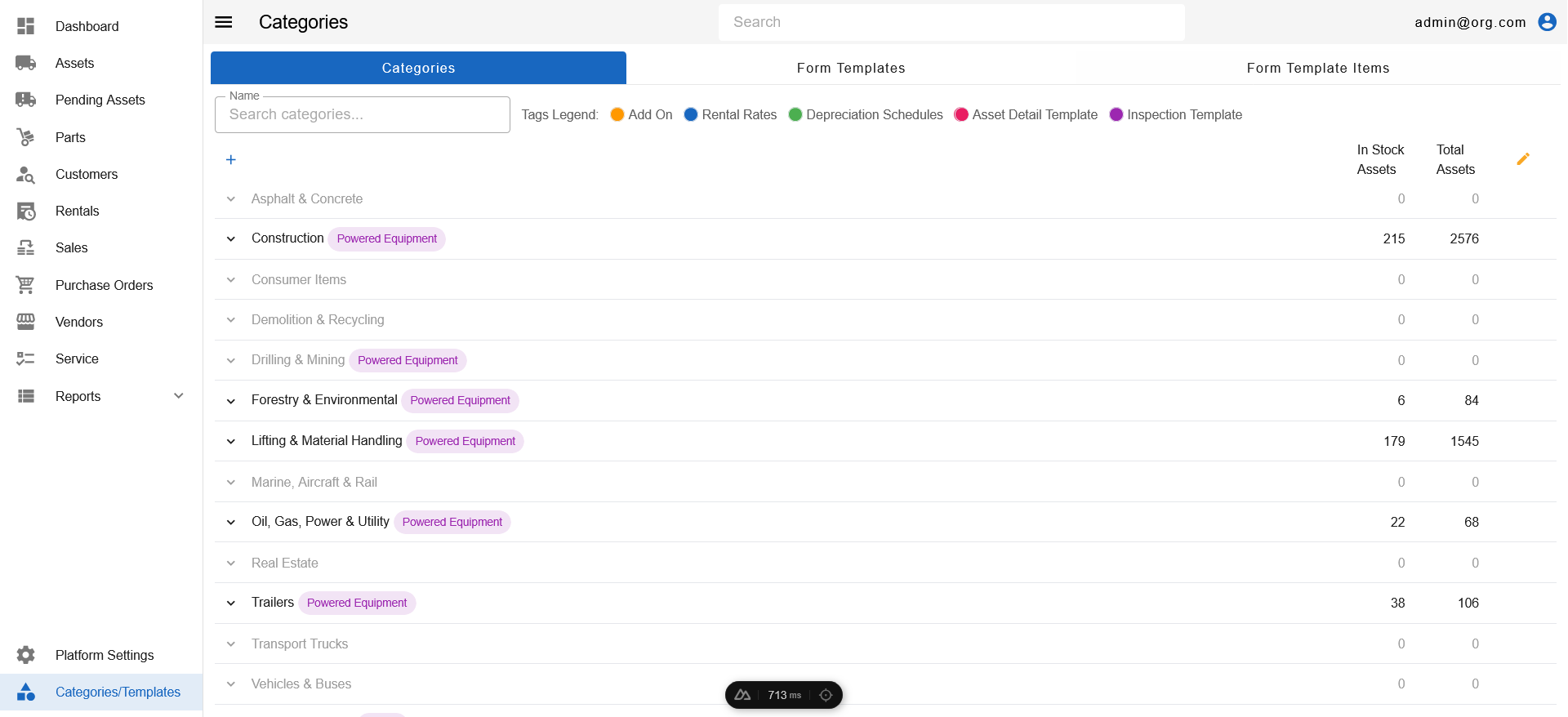This screenshot has width=1568, height=717.
Task: Open Platform Settings gear in sidebar
Action: (26, 655)
